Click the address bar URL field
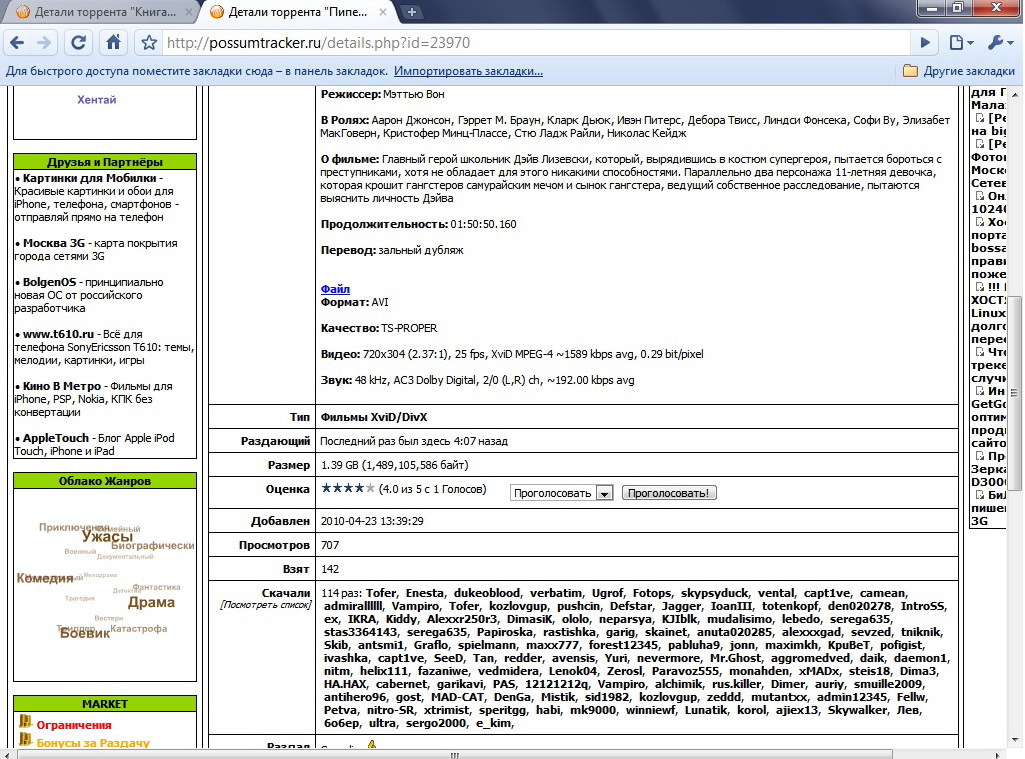 click(x=536, y=43)
